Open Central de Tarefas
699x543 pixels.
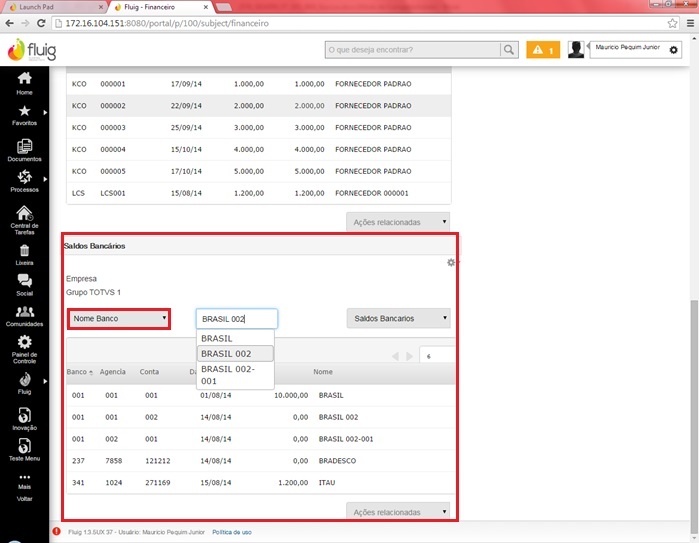click(24, 220)
